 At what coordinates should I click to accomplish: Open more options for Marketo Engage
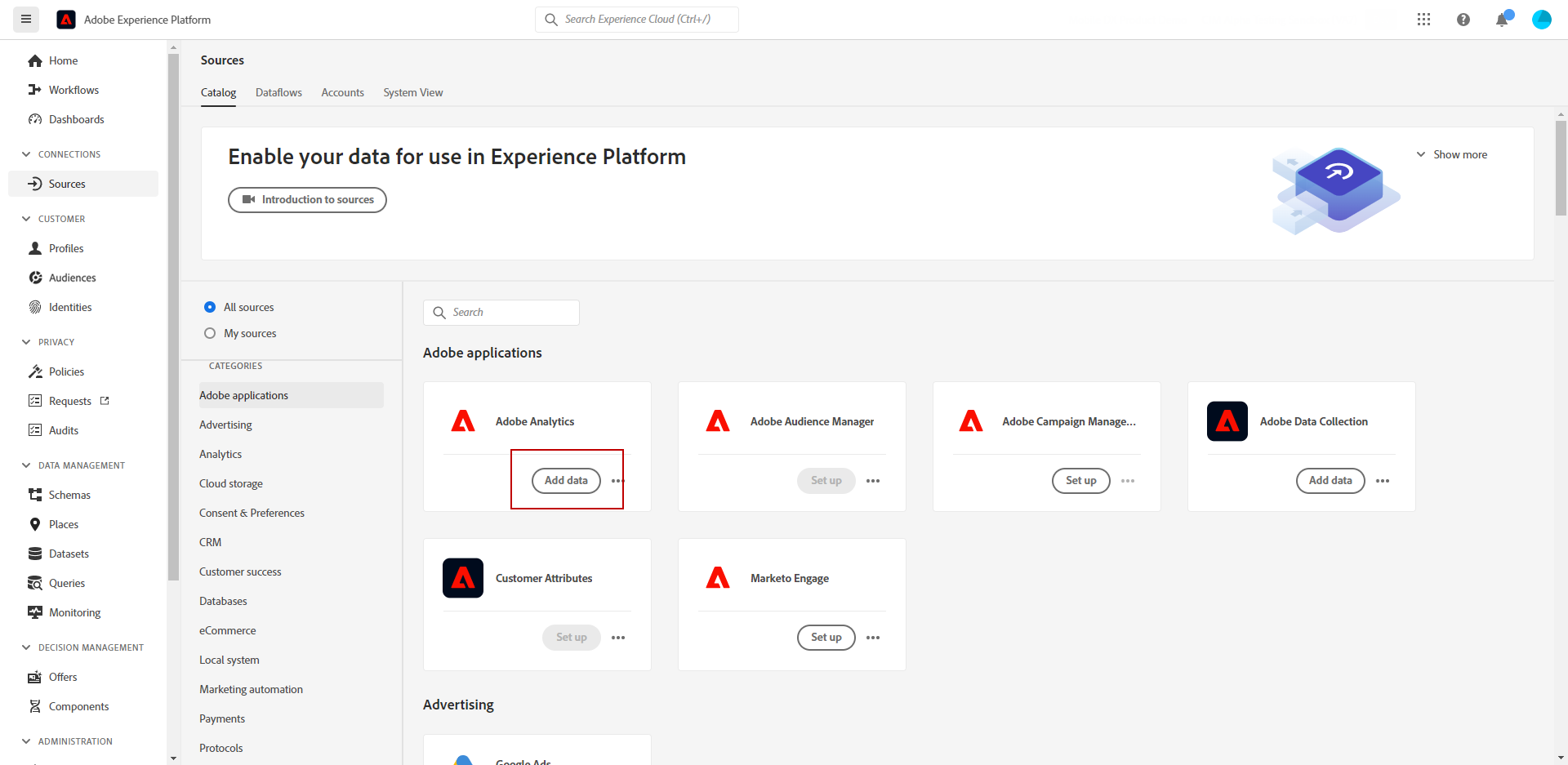click(x=873, y=638)
